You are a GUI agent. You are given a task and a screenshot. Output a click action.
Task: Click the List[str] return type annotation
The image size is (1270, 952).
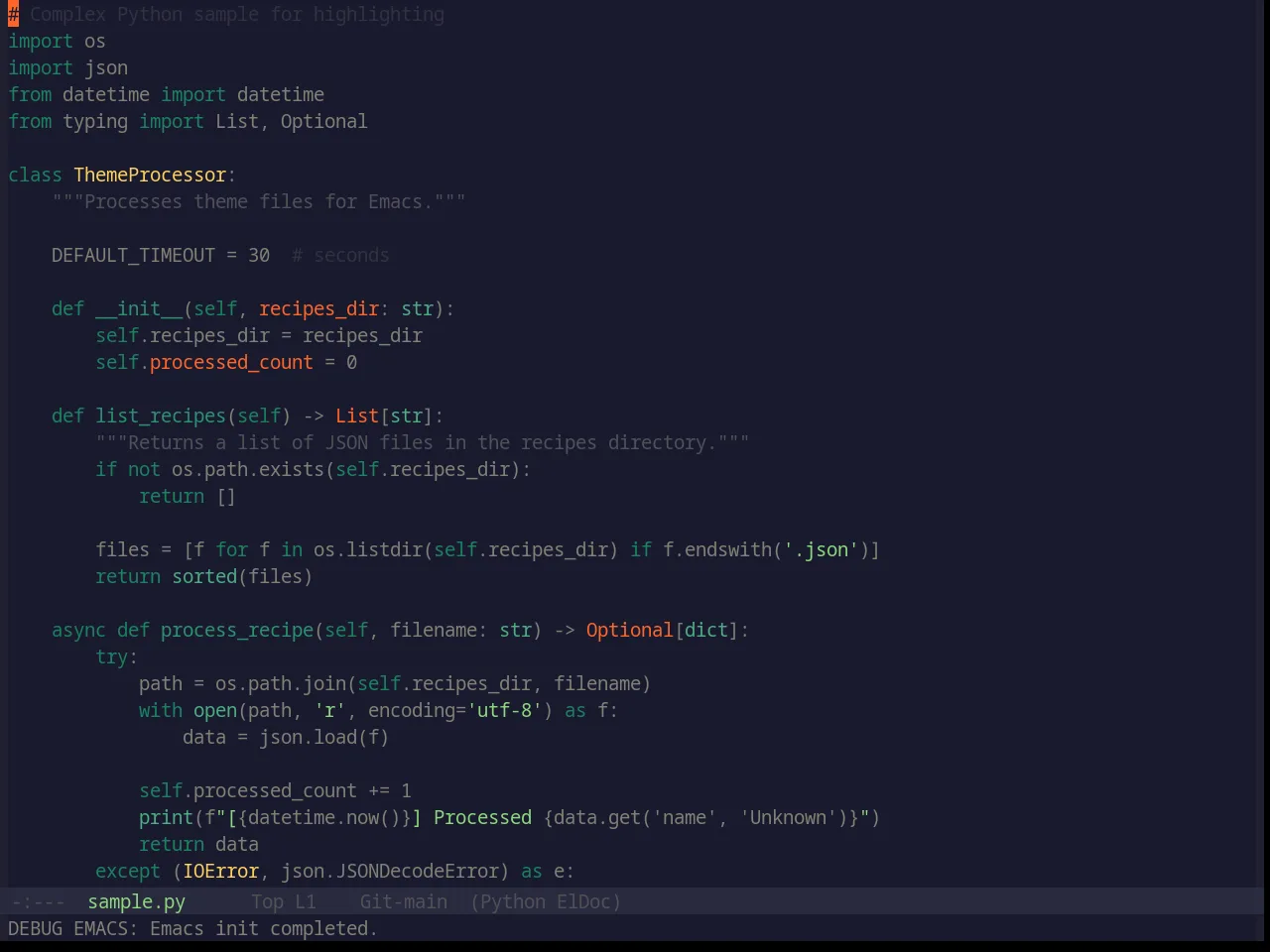pos(384,416)
